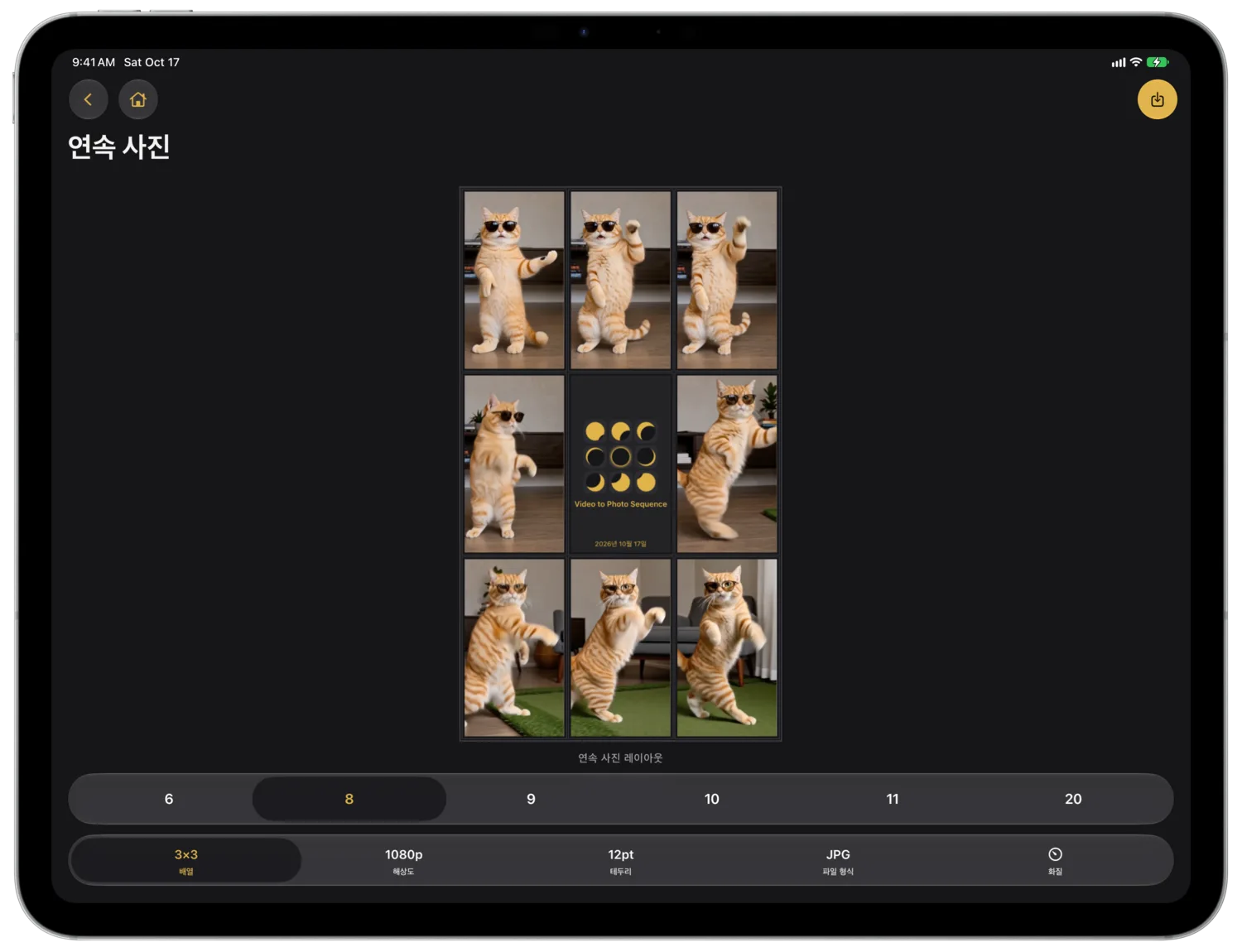Screen dimensions: 1242x952
Task: Pick the 20 frames option
Action: (1073, 799)
